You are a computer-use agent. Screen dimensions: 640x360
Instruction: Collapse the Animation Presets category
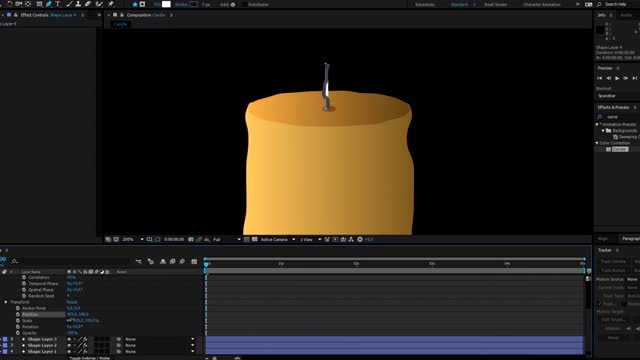tap(597, 124)
